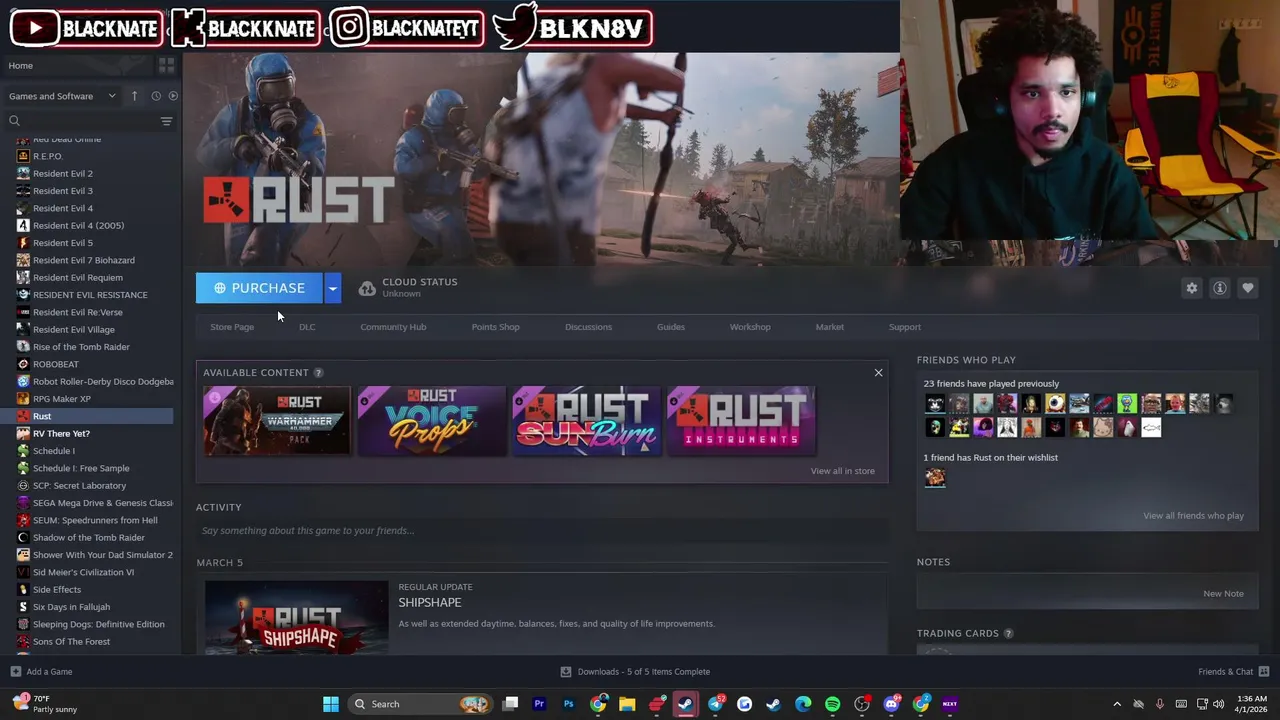Click the Downloads status icon
Screen dimensions: 1280x720
tap(566, 672)
